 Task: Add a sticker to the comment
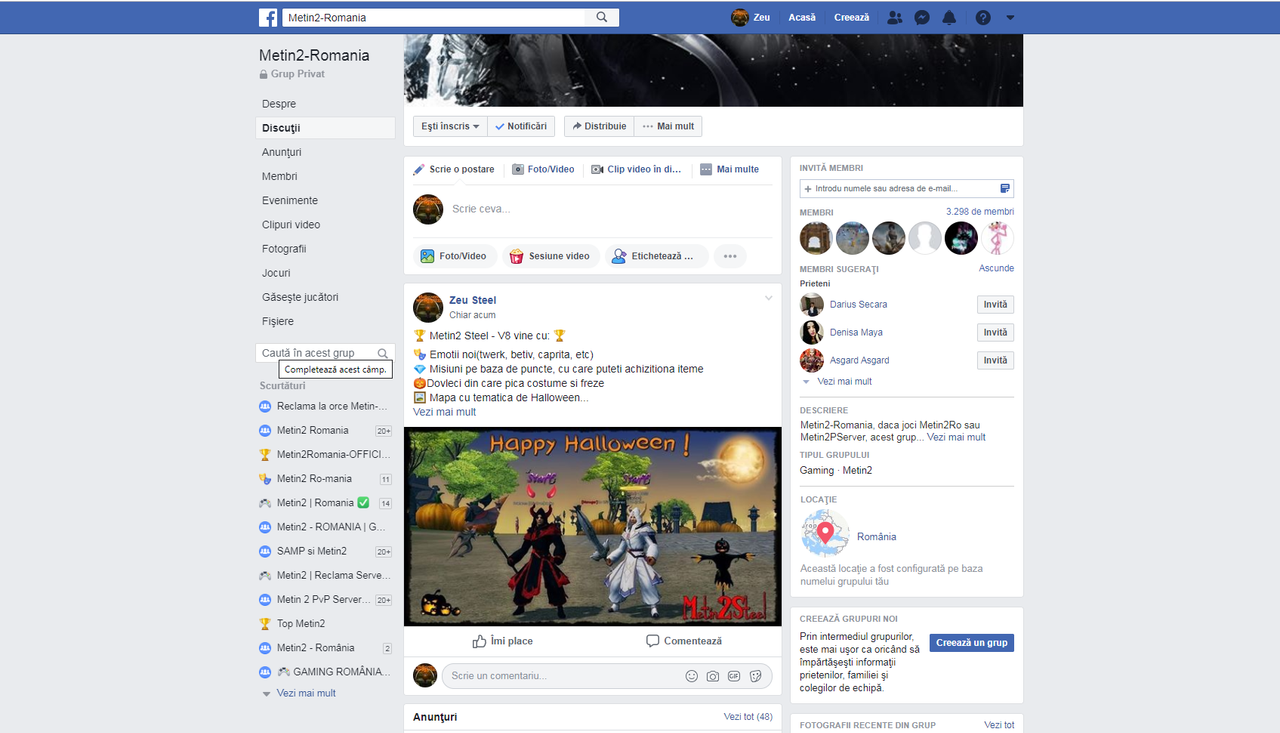tap(756, 676)
